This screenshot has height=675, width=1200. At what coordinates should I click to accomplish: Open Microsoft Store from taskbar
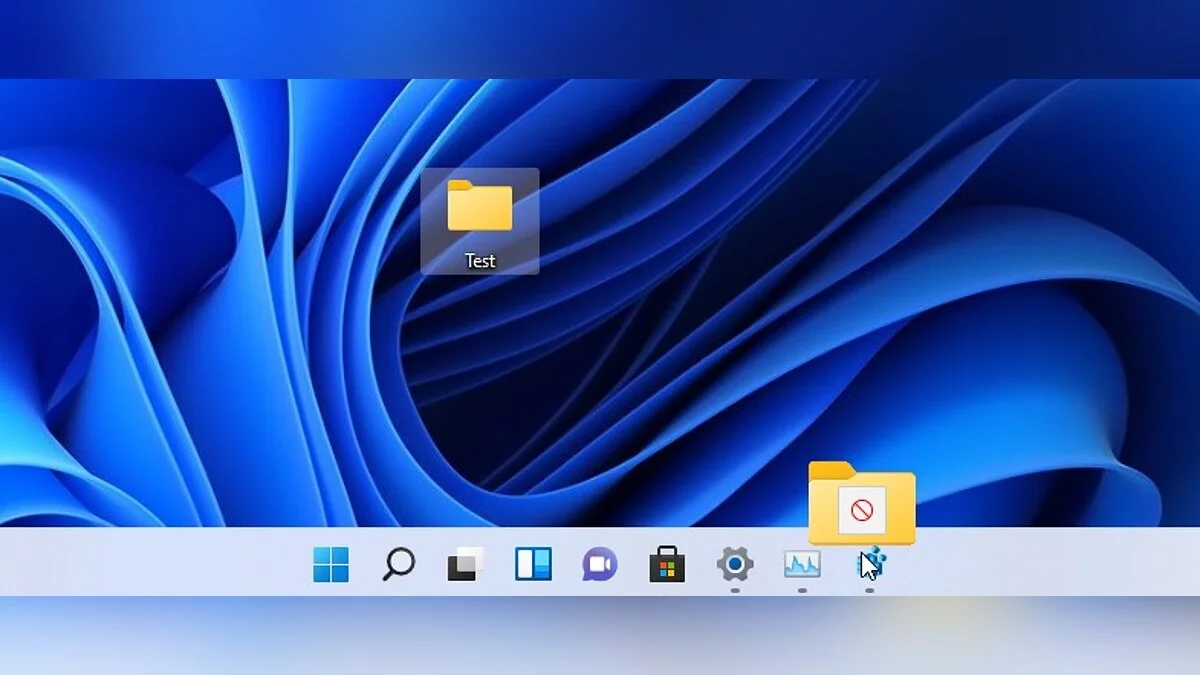coord(667,566)
